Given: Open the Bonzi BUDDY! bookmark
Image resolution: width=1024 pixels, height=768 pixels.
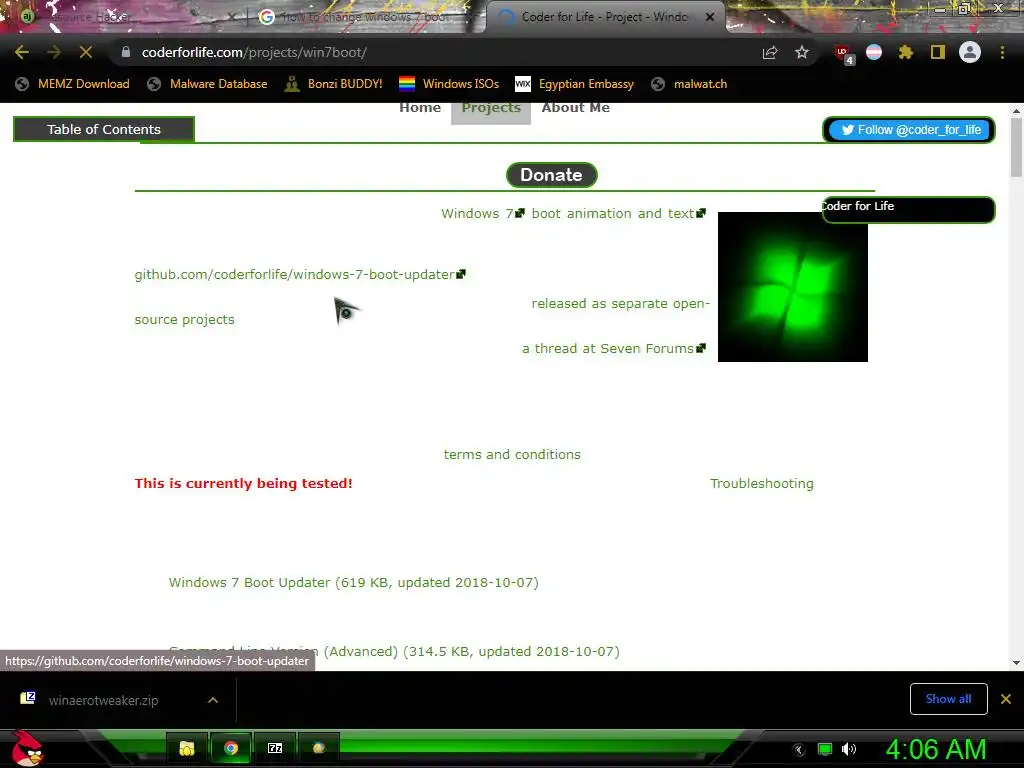Looking at the screenshot, I should (x=334, y=84).
